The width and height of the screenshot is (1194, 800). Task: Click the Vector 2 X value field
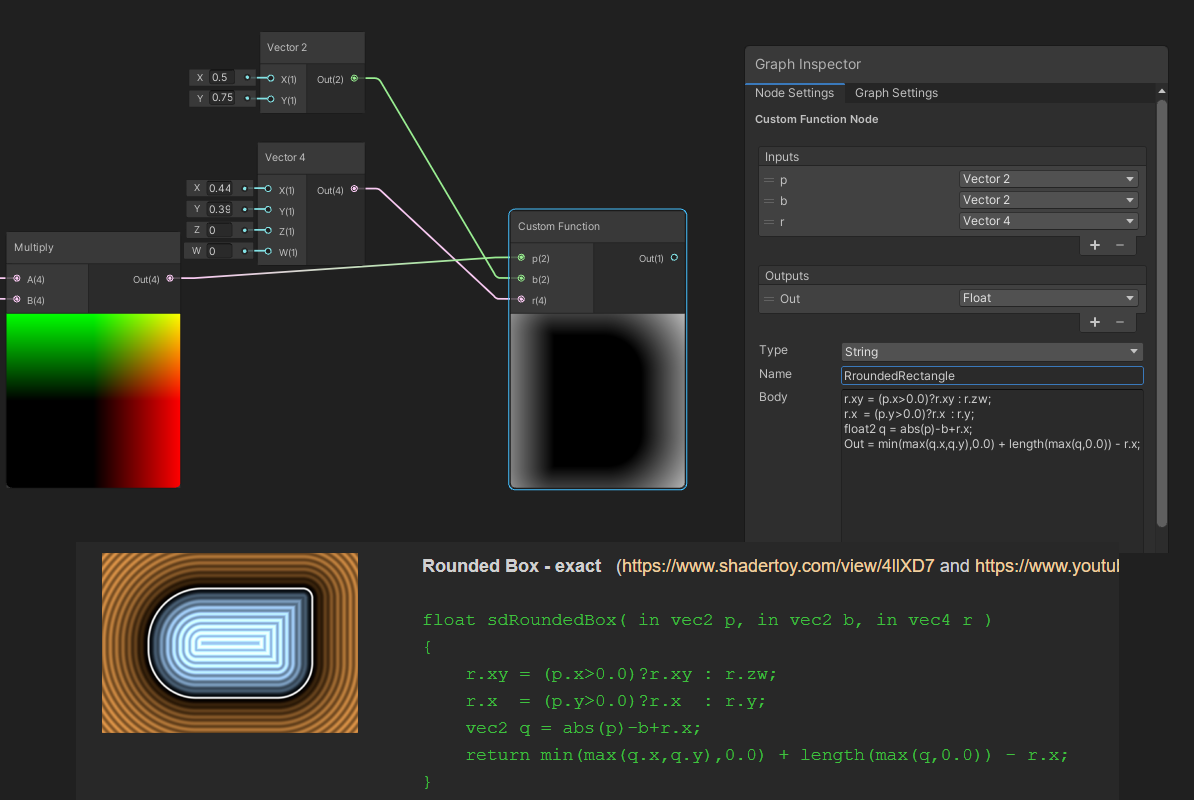(x=221, y=78)
